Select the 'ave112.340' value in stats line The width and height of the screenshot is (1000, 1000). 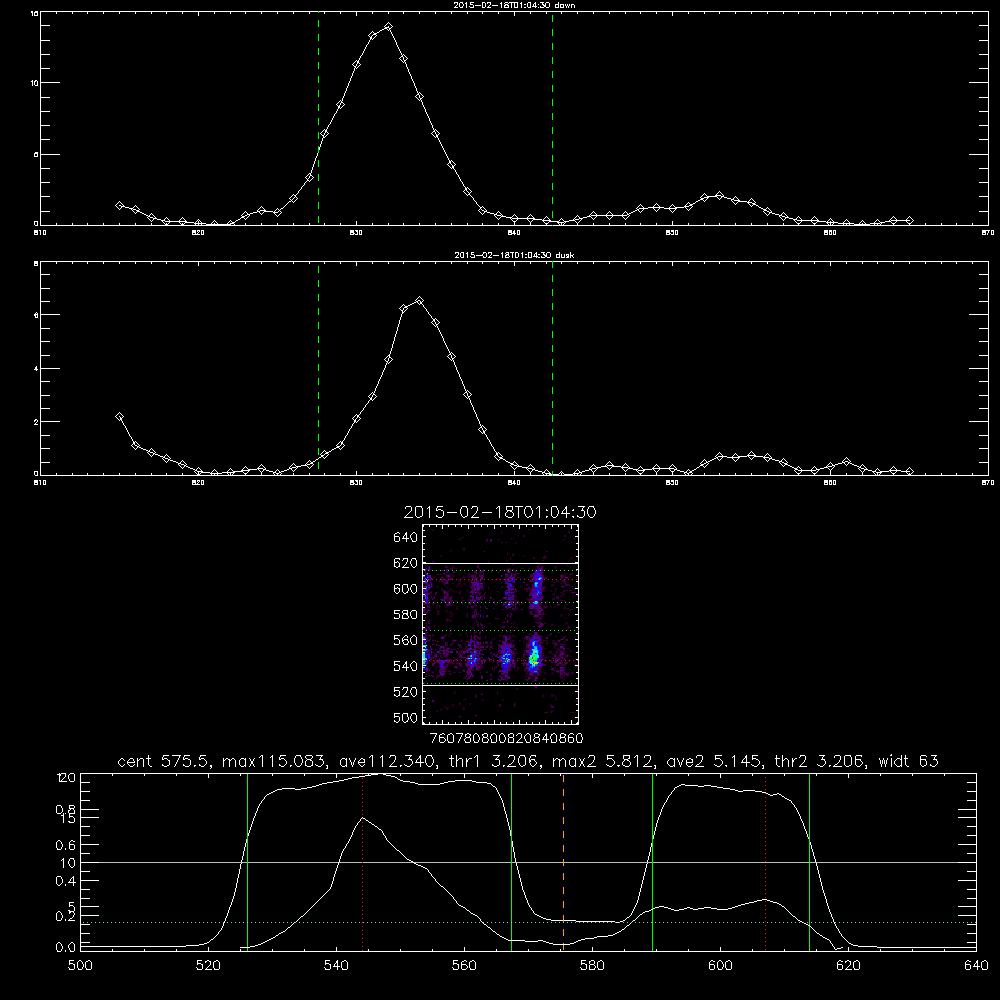click(386, 761)
